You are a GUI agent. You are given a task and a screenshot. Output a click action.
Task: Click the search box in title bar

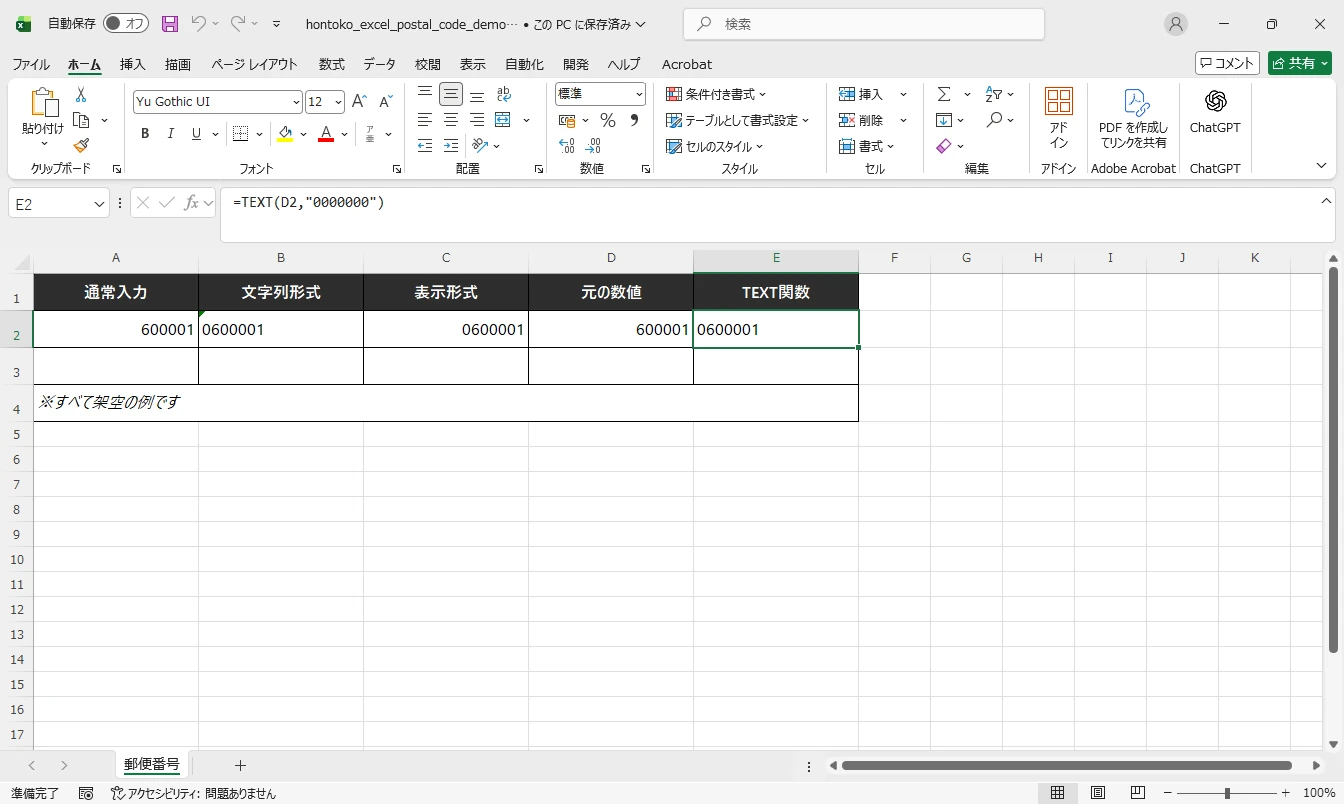tap(864, 24)
